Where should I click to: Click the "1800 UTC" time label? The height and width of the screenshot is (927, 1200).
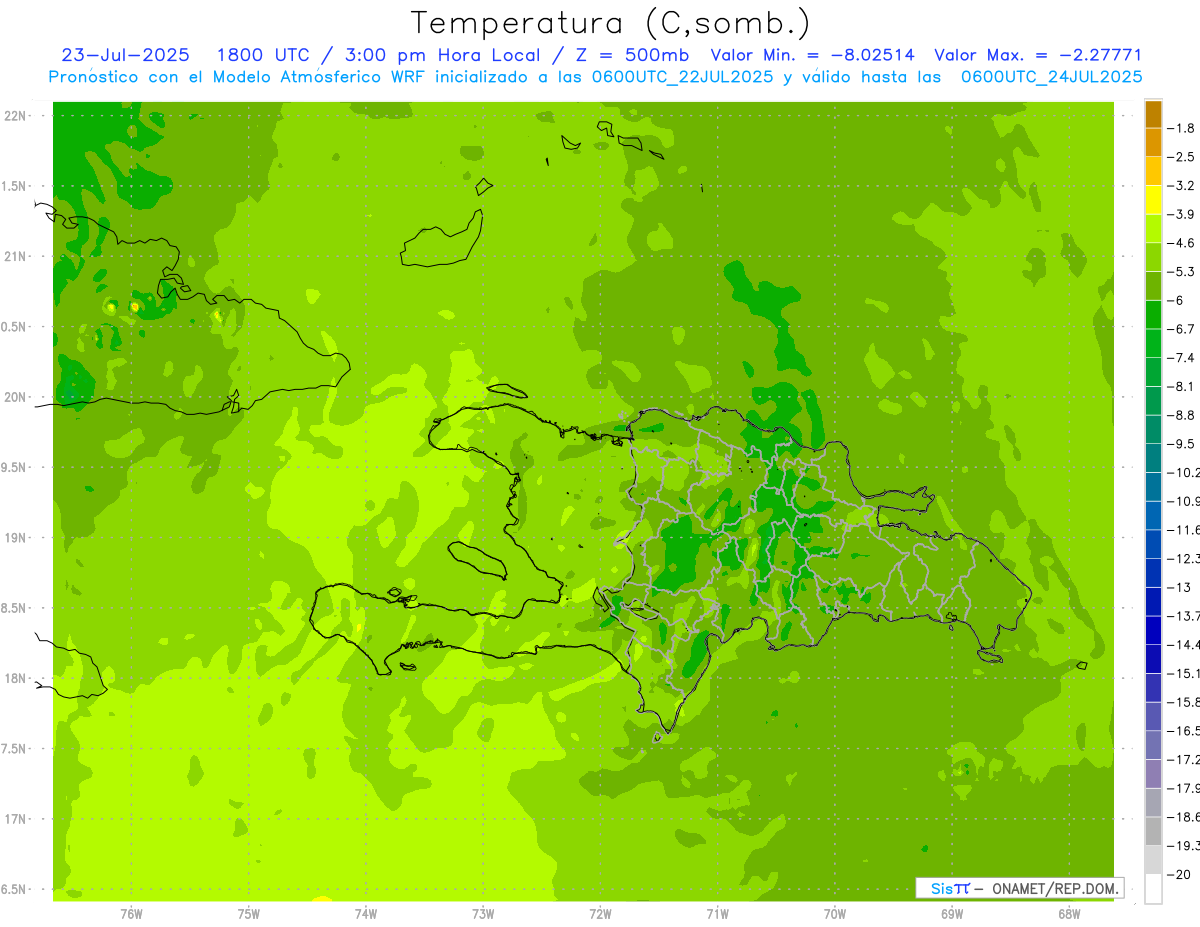tap(262, 55)
